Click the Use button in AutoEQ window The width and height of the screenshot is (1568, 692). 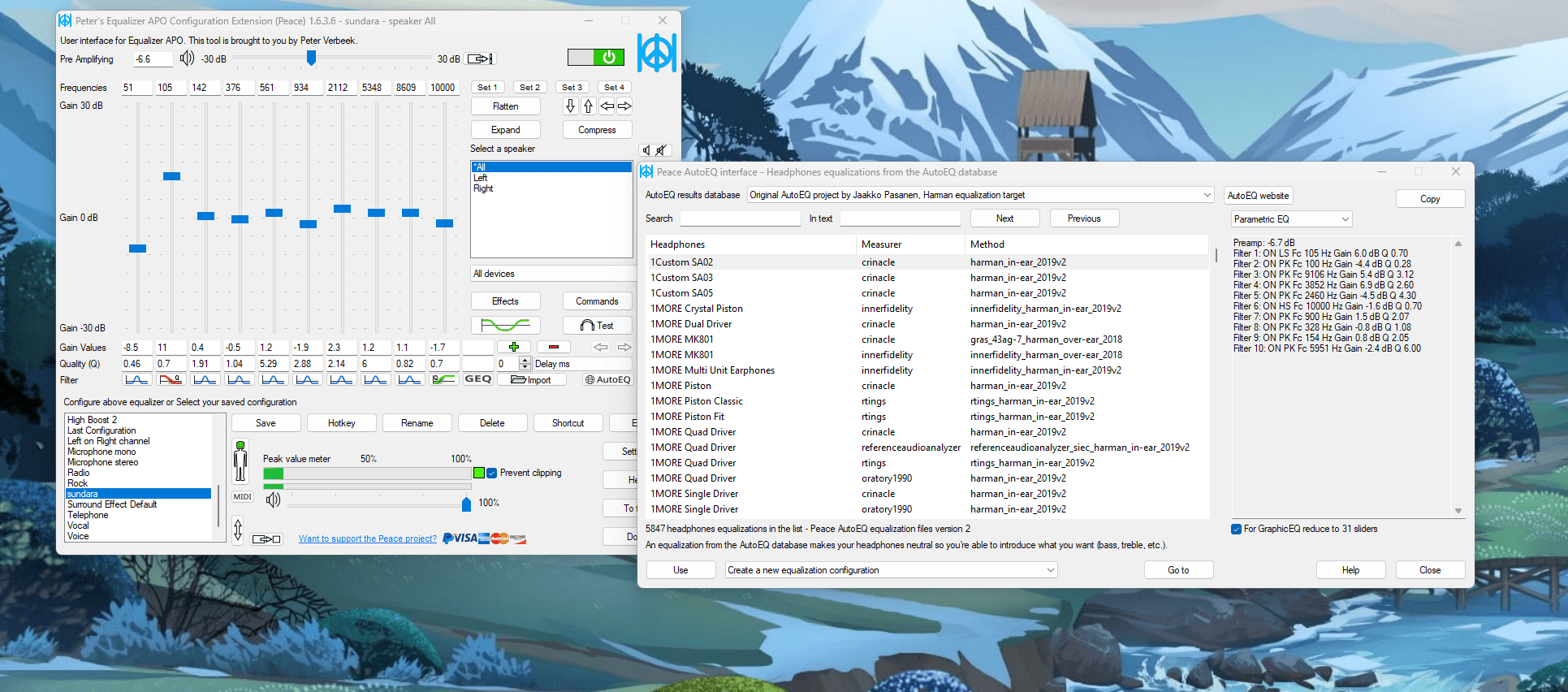point(680,570)
